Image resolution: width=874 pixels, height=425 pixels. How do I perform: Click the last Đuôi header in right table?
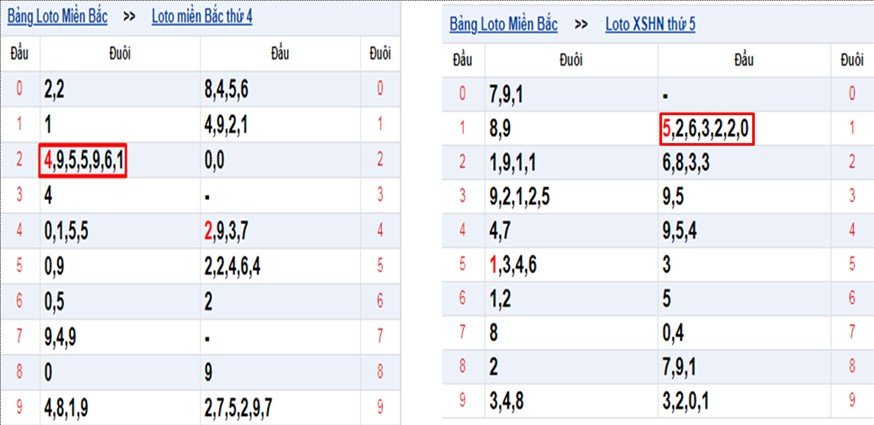[852, 61]
